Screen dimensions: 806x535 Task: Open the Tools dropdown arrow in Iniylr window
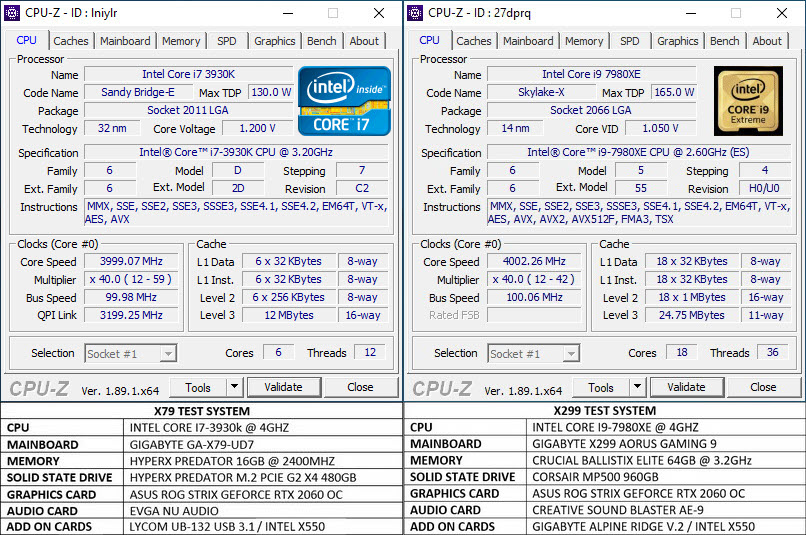click(x=234, y=387)
